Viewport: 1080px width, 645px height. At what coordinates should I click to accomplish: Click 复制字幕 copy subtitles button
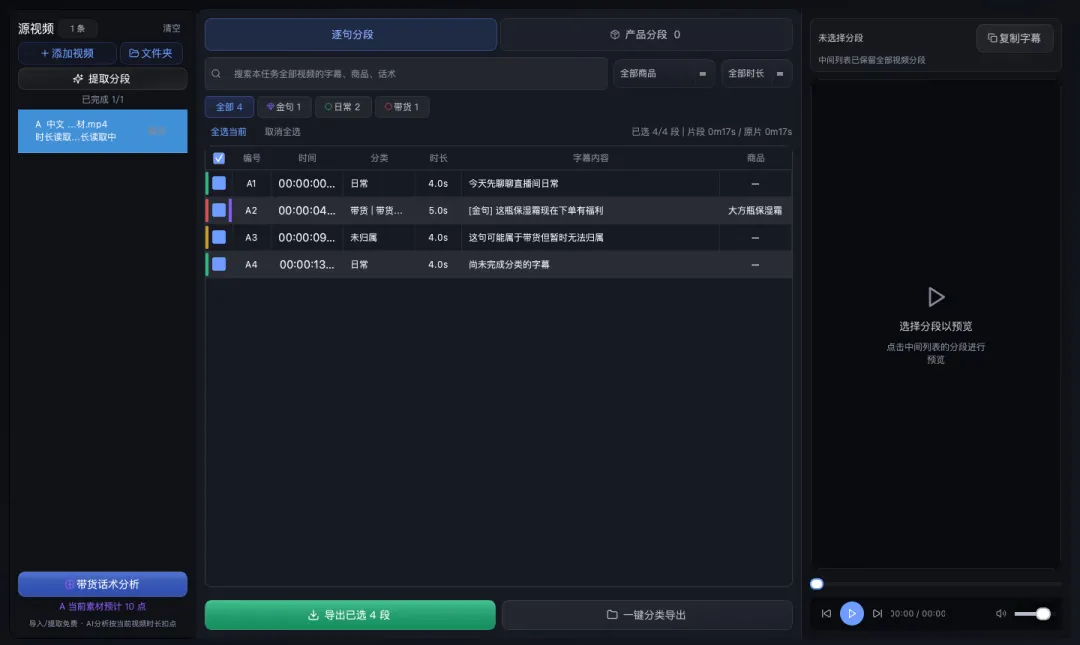(1014, 38)
